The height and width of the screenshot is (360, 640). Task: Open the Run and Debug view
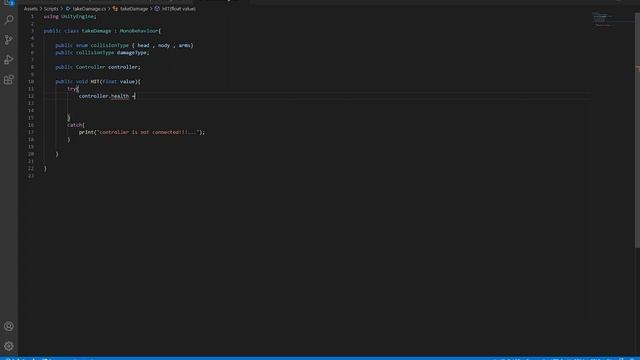coord(9,60)
